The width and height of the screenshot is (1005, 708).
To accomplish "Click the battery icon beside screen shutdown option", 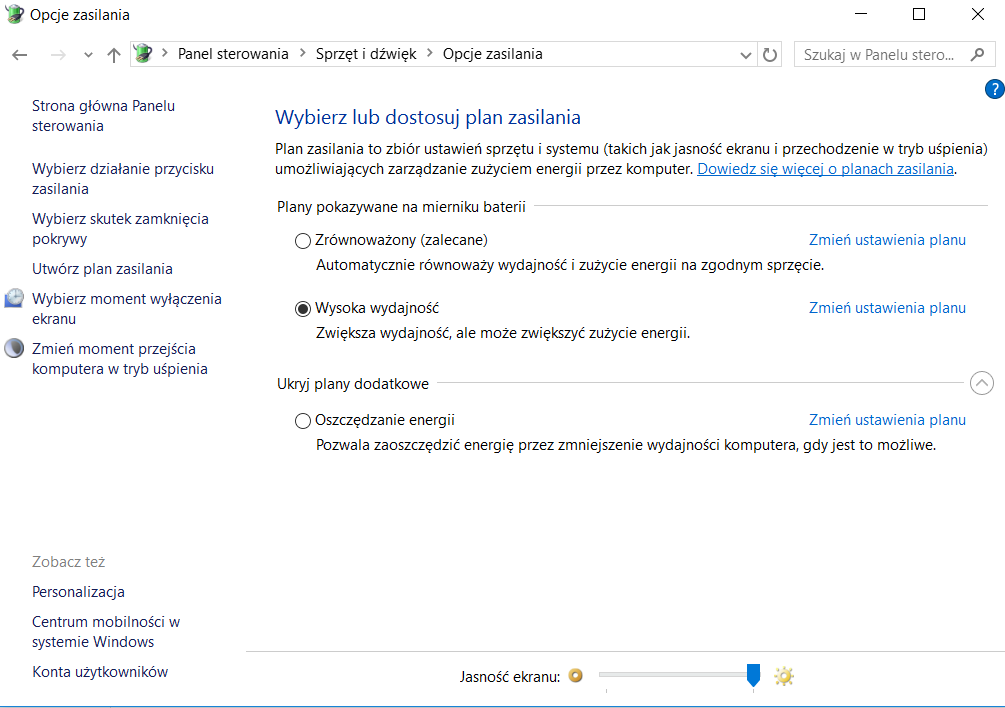I will point(14,297).
